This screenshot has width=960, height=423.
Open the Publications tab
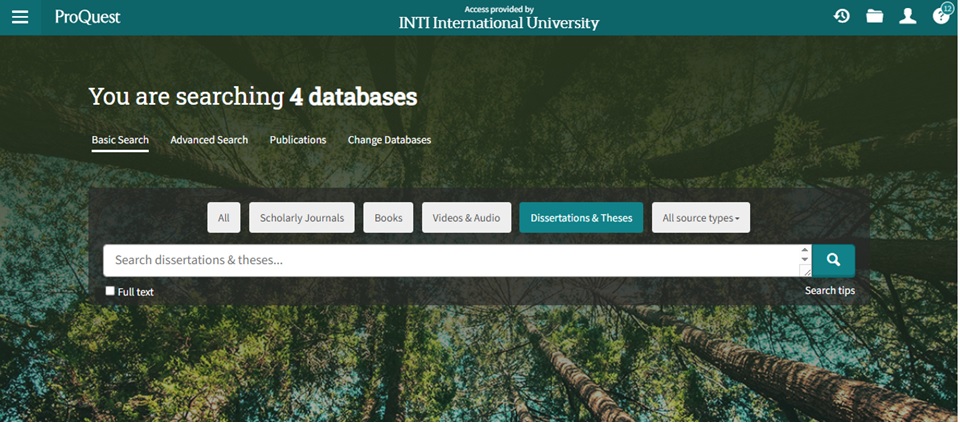coord(298,140)
